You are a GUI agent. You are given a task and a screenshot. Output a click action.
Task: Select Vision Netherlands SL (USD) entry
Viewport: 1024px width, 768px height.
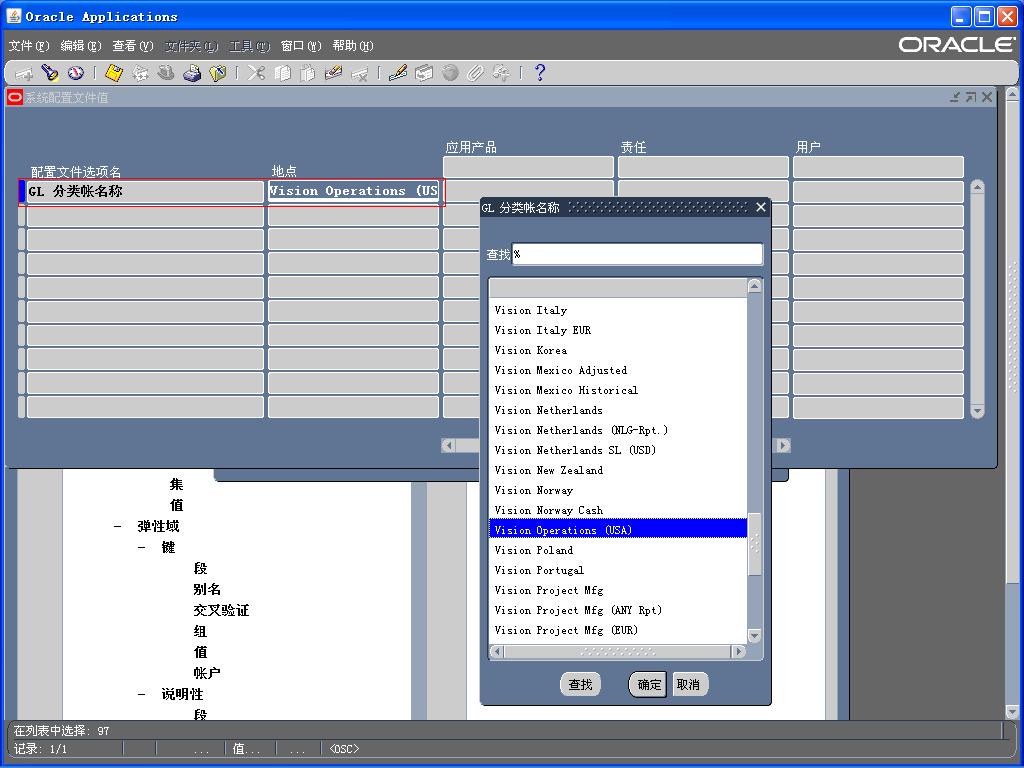click(x=618, y=450)
